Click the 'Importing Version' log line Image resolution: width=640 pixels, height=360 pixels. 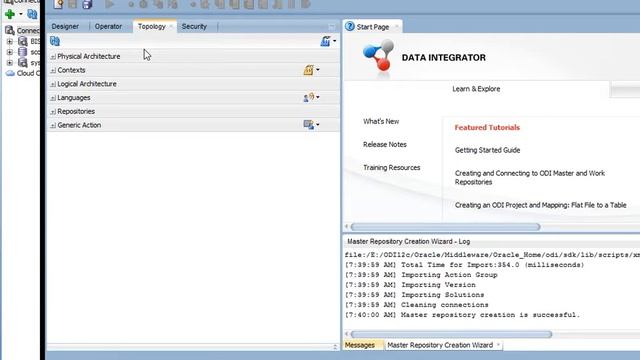[x=410, y=285]
